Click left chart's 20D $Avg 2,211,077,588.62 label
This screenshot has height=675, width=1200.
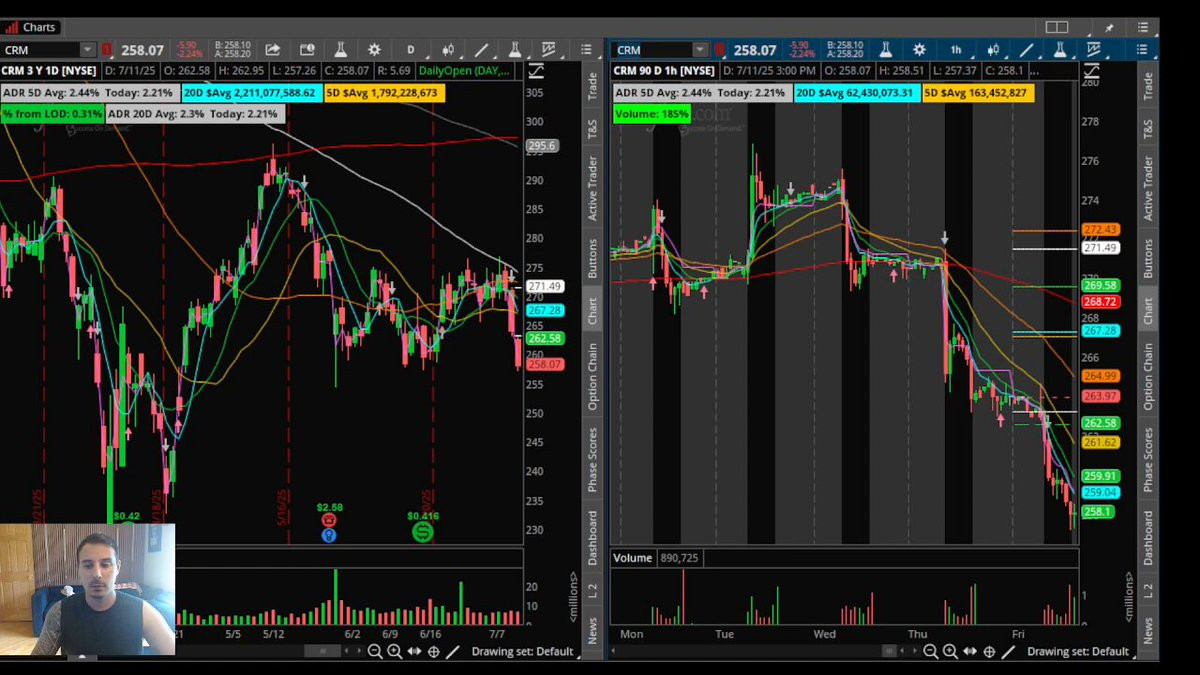coord(251,93)
